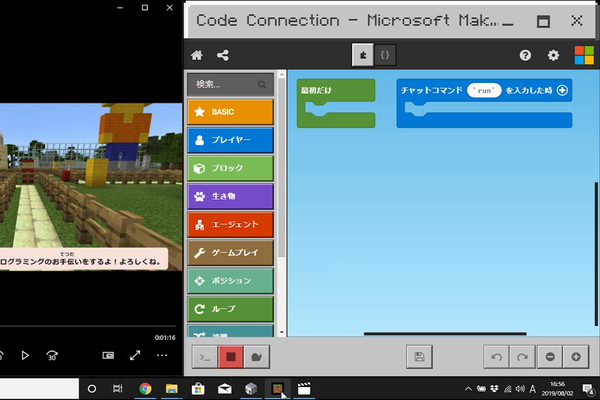
Task: Switch to Blocks editor view
Action: 363,55
